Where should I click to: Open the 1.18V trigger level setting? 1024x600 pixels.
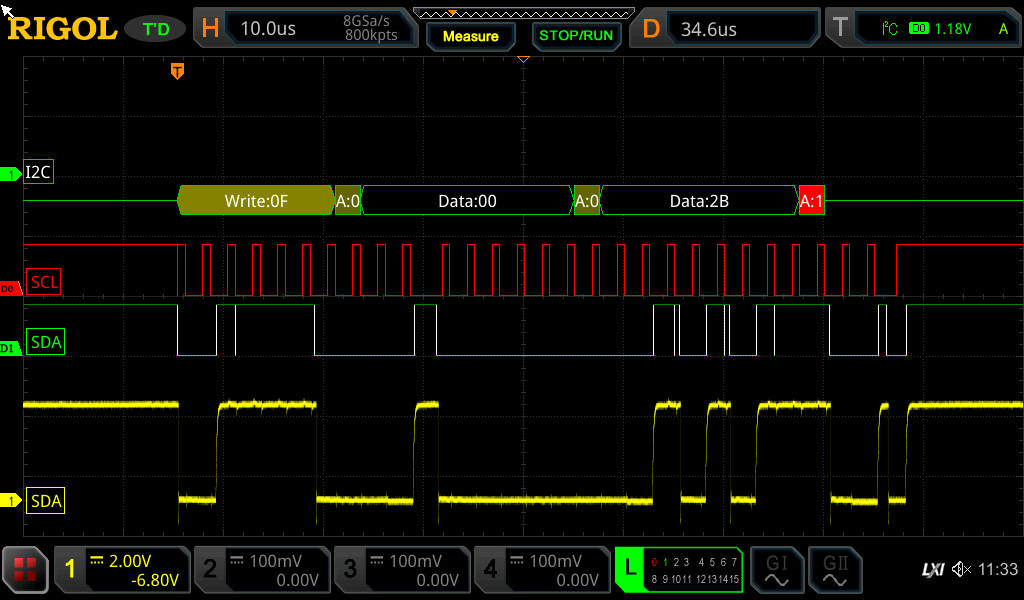coord(952,29)
